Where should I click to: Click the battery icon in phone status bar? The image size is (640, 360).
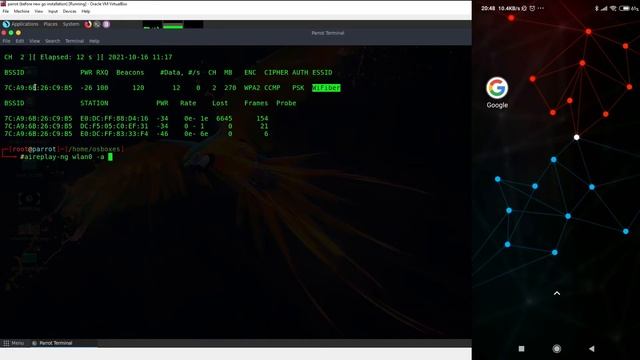624,8
